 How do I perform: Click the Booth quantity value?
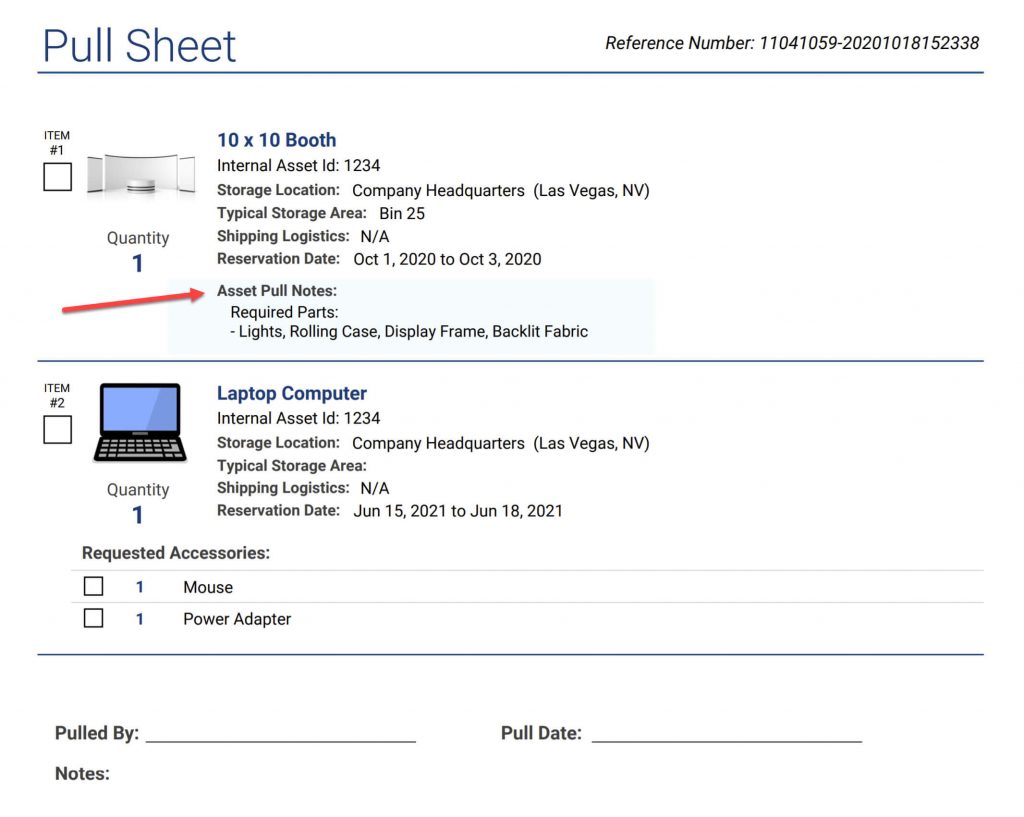138,264
